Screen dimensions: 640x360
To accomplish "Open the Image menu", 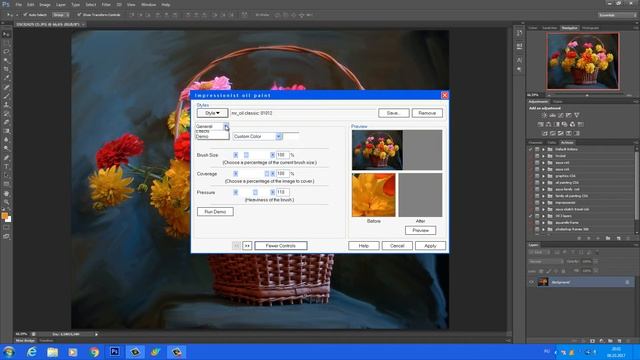I will (x=45, y=4).
